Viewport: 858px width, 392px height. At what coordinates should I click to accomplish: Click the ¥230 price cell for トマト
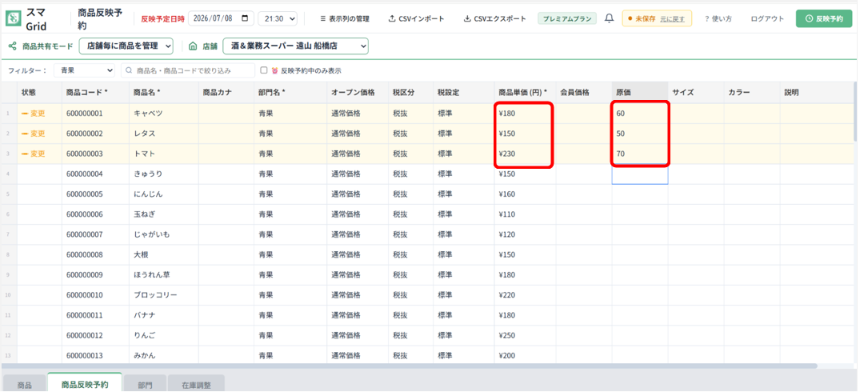click(525, 154)
